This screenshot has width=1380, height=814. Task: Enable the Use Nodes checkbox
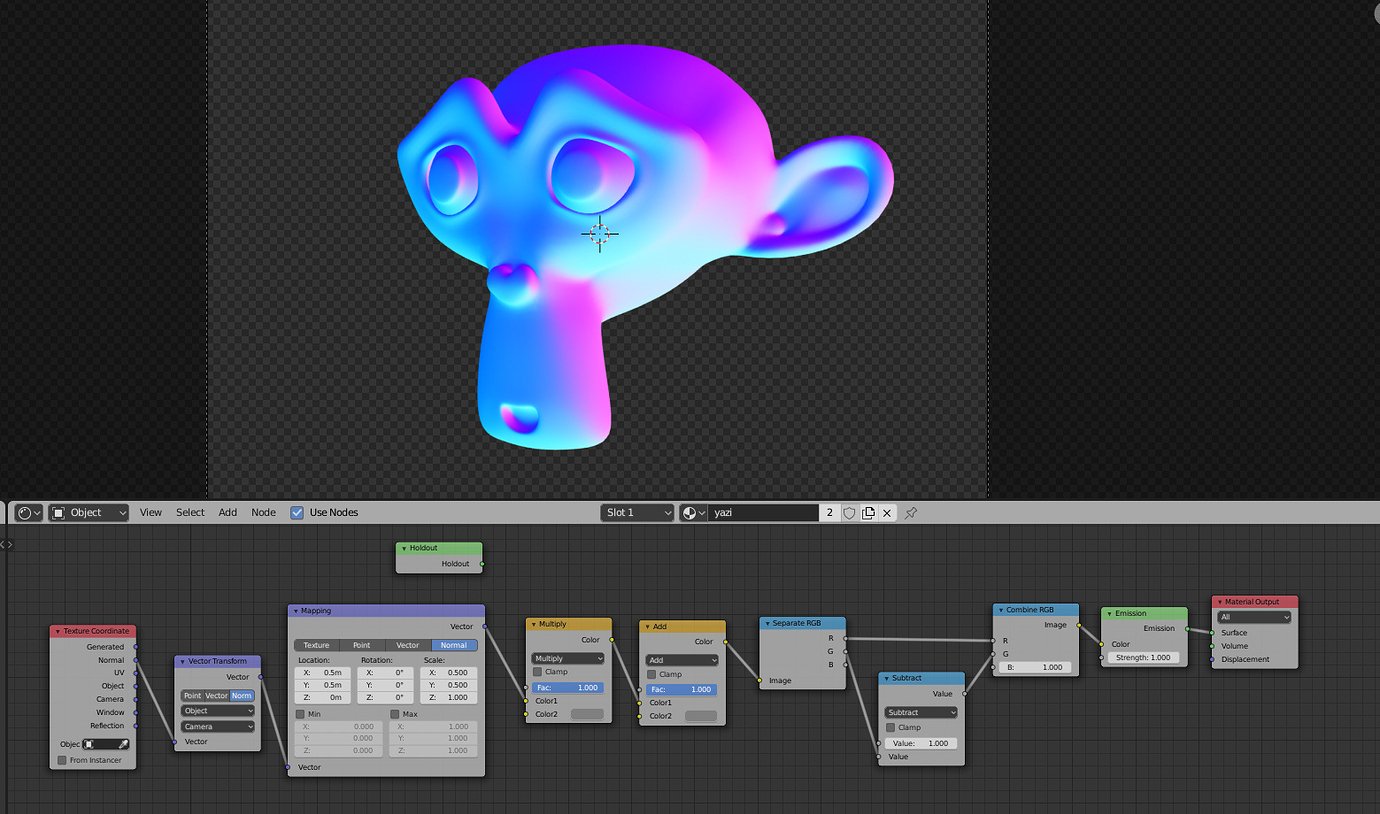pyautogui.click(x=297, y=512)
